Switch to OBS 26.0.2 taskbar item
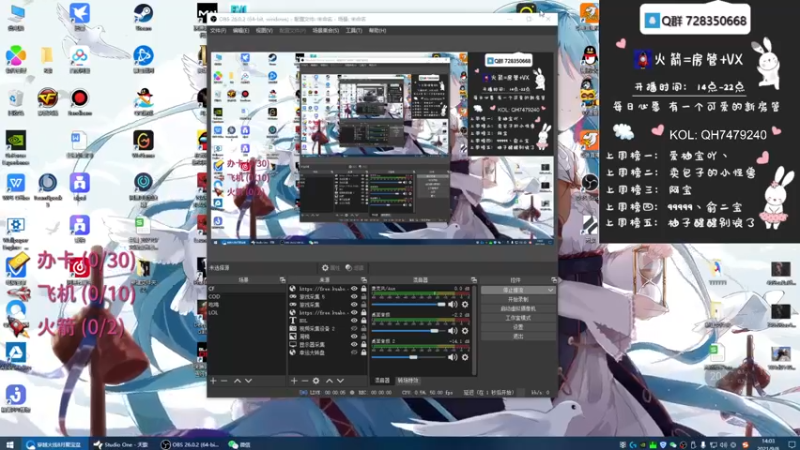This screenshot has height=450, width=800. pyautogui.click(x=190, y=444)
